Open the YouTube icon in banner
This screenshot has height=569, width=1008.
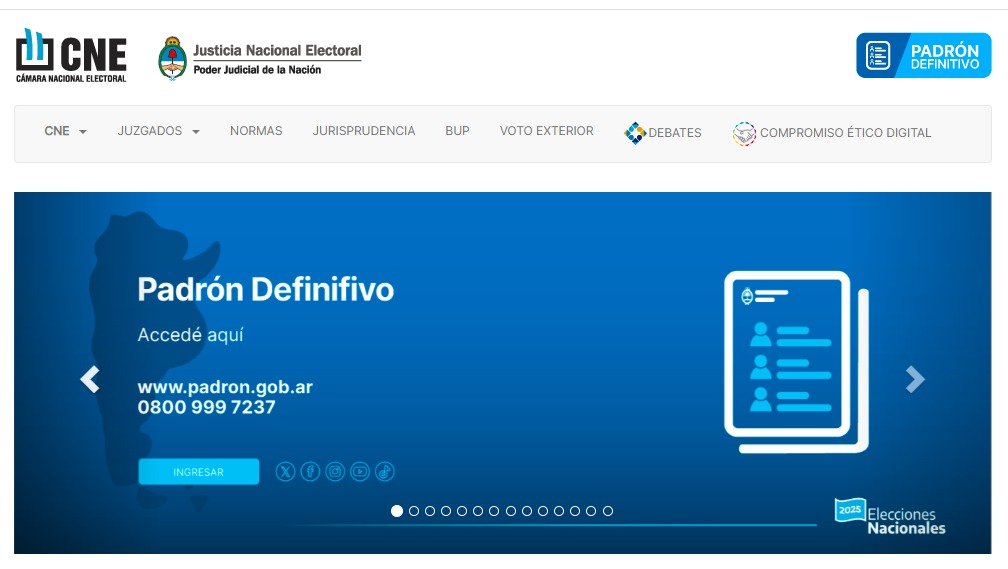coord(360,472)
